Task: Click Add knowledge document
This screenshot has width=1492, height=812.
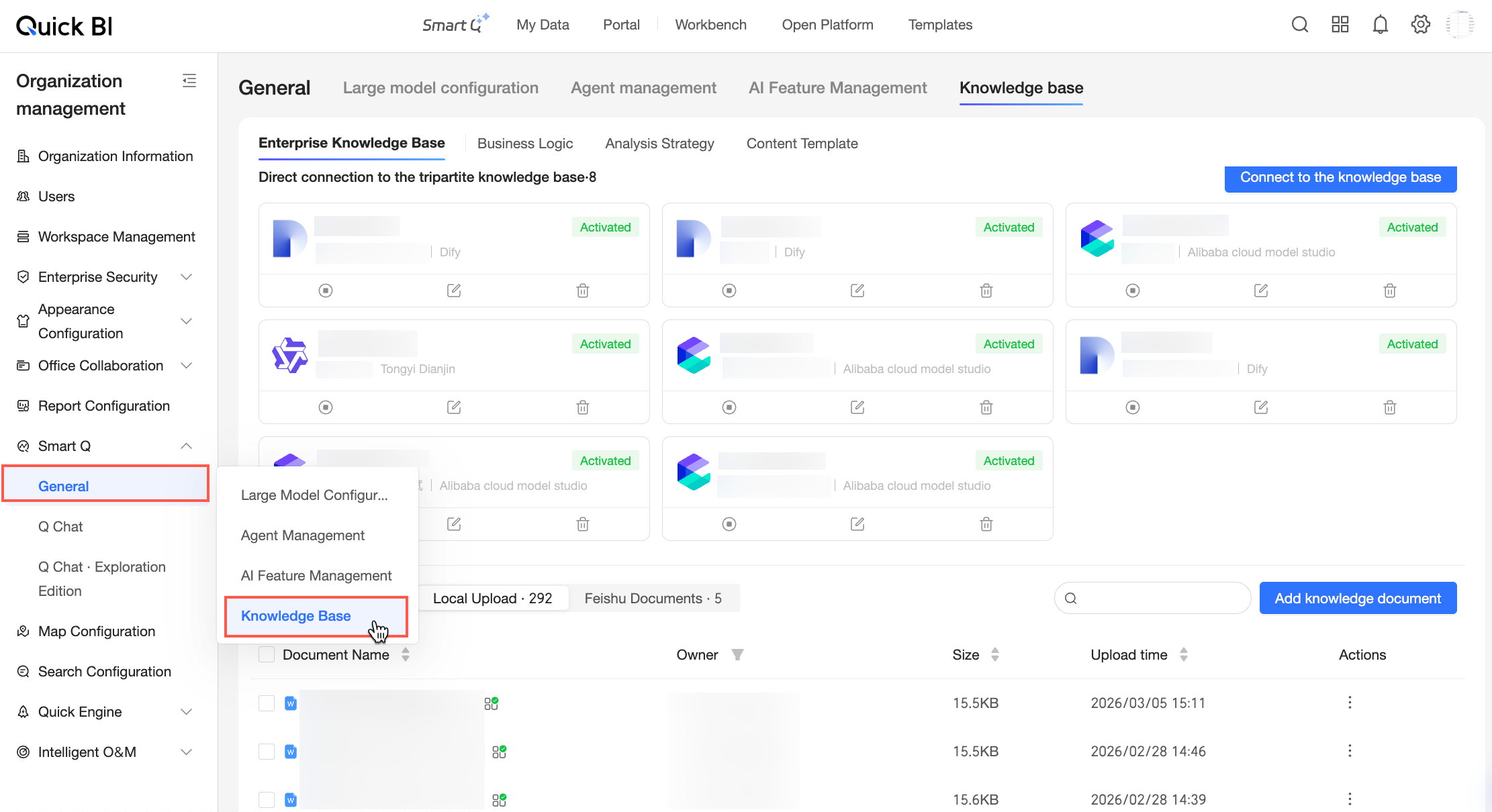Action: 1358,598
